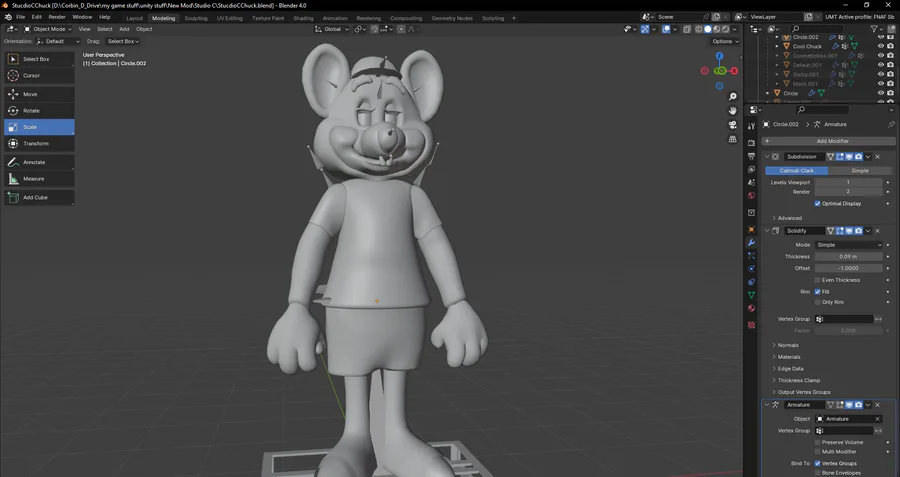Open the Select Box drag dropdown

123,41
